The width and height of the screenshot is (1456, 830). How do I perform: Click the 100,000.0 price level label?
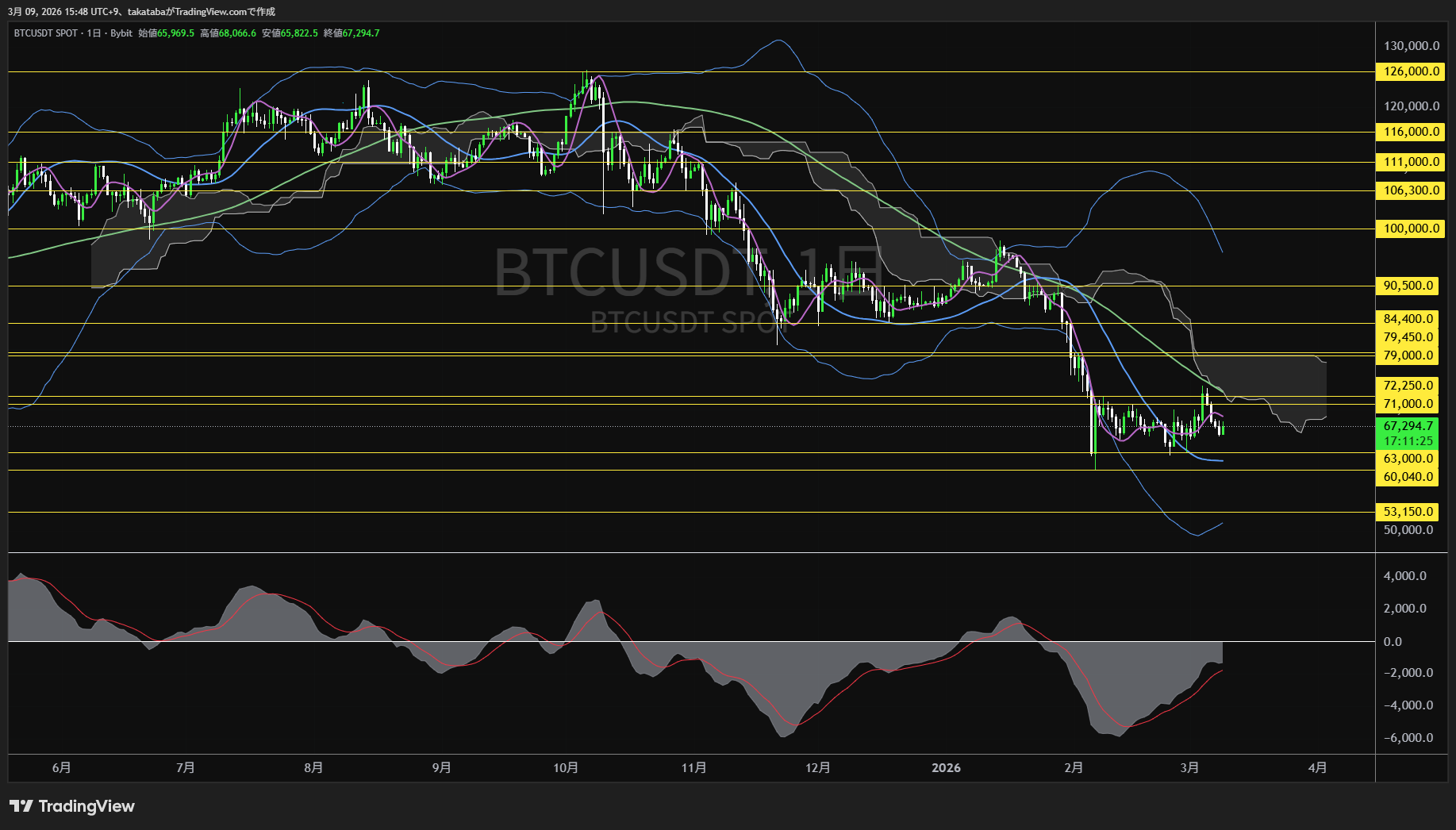(1410, 229)
